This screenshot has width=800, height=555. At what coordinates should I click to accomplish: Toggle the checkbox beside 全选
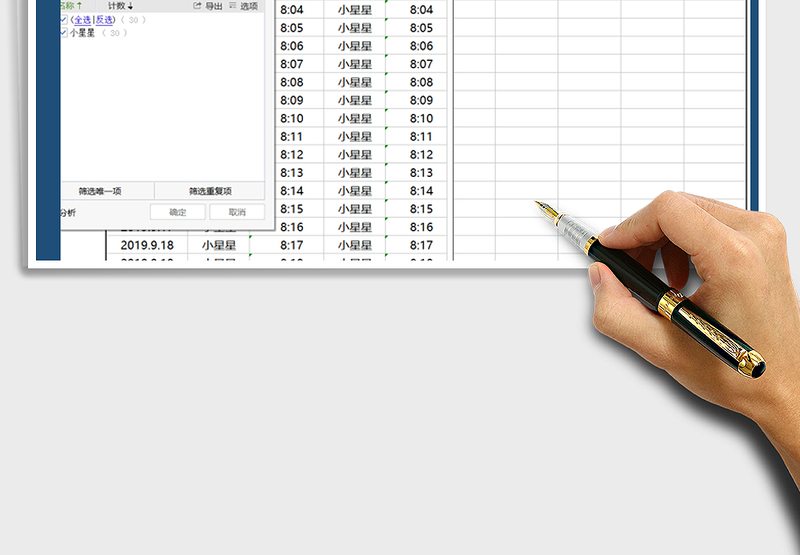[x=65, y=20]
